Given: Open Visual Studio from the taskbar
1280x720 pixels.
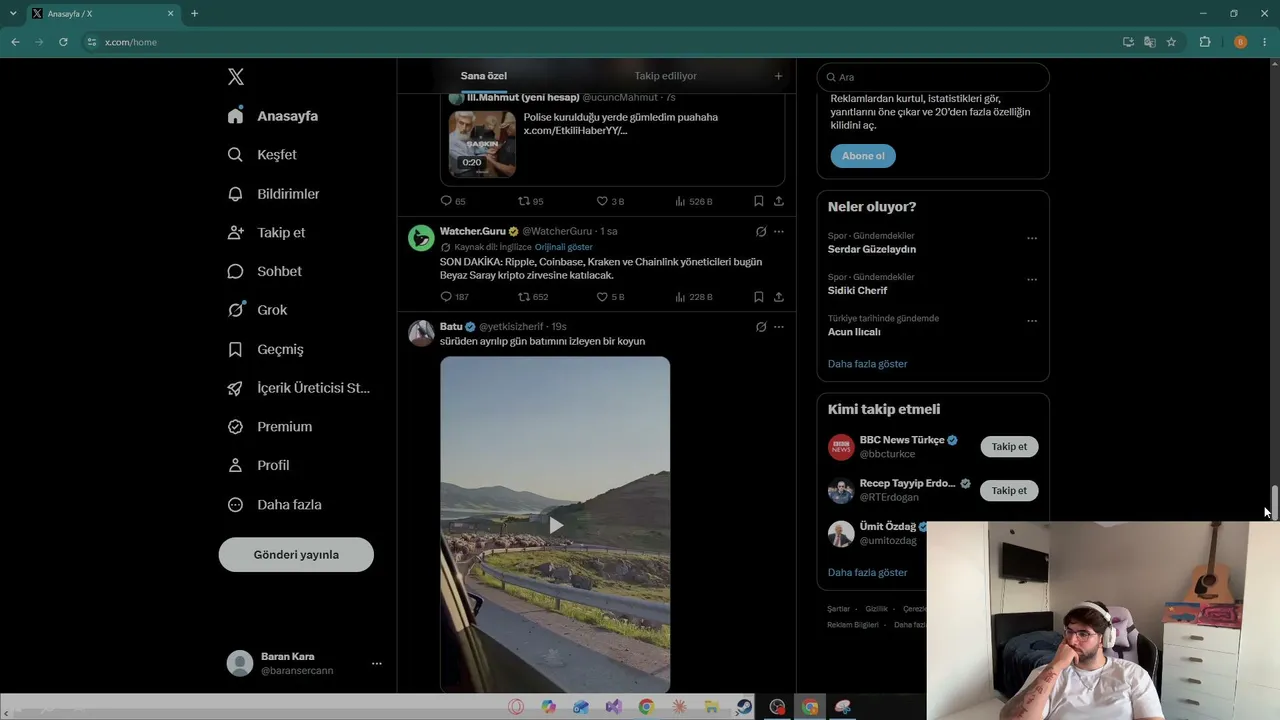Looking at the screenshot, I should point(614,707).
